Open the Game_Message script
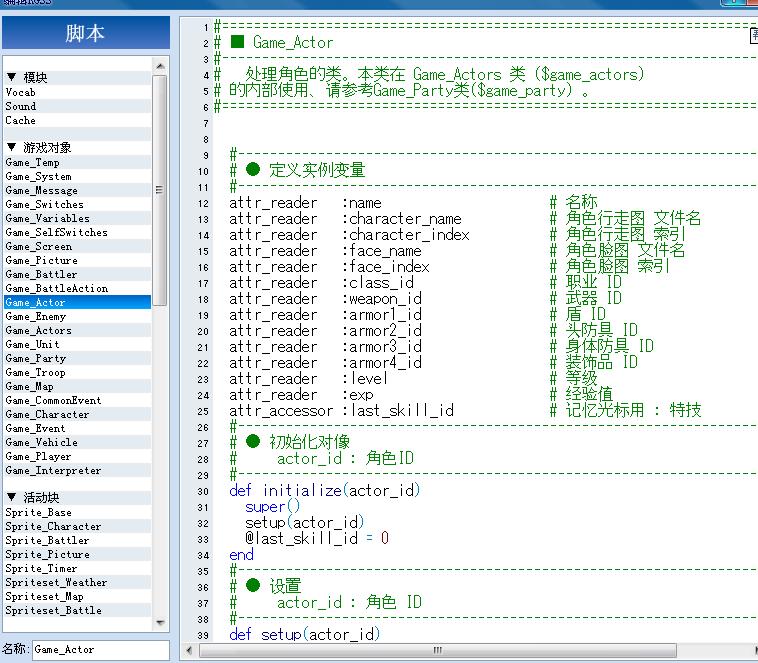 pyautogui.click(x=77, y=191)
